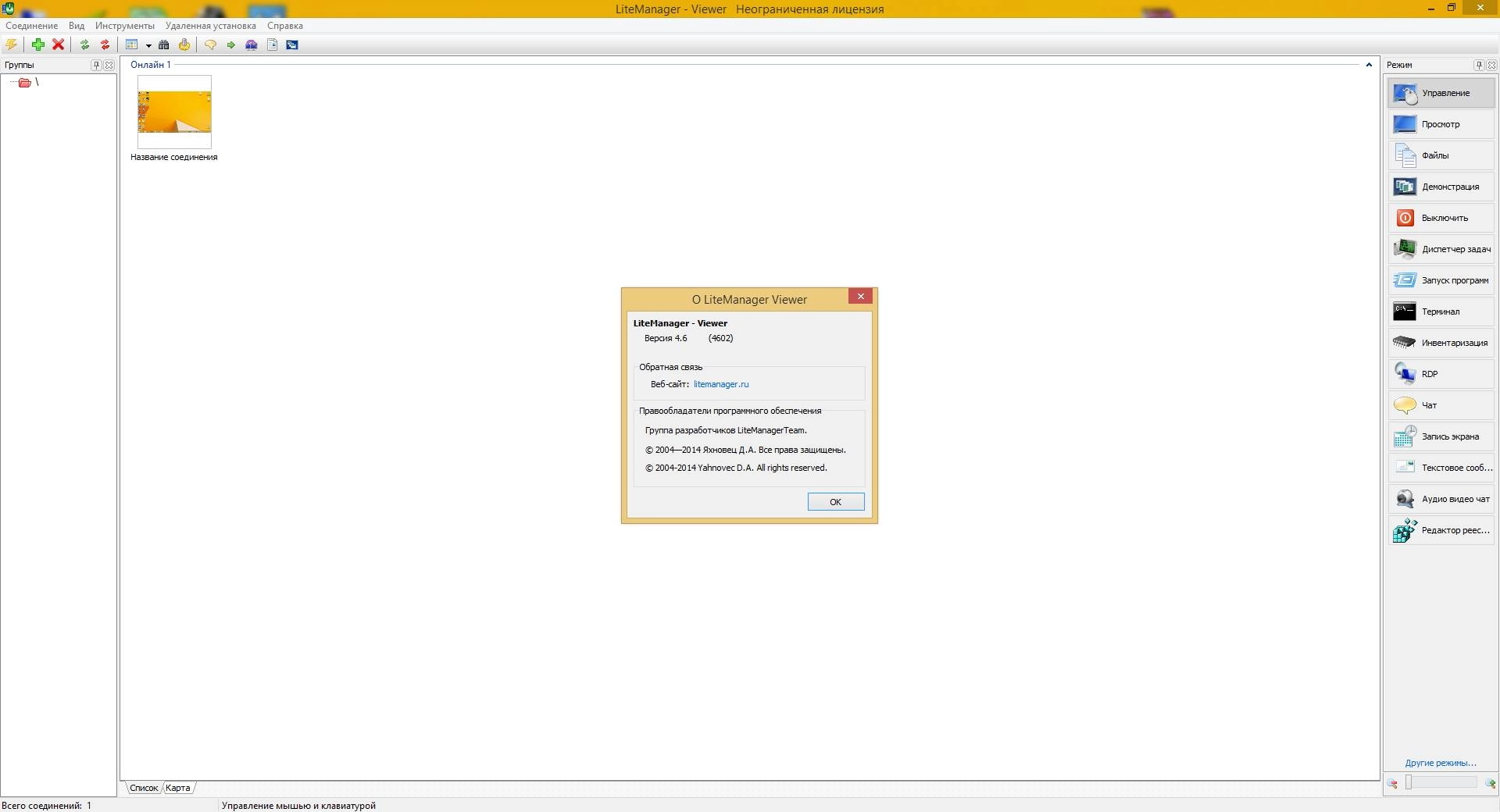
Task: Click the zoom in magnifier icon
Action: [1491, 783]
